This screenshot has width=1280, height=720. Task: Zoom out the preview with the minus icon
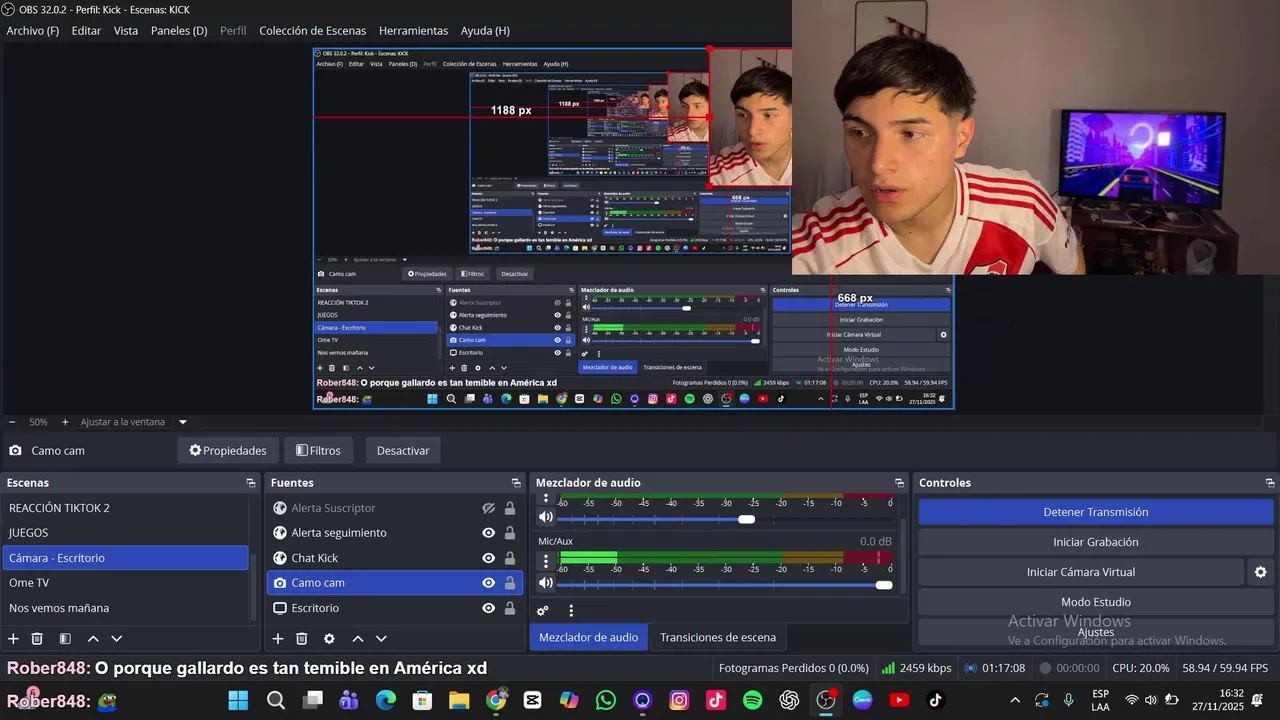(11, 422)
